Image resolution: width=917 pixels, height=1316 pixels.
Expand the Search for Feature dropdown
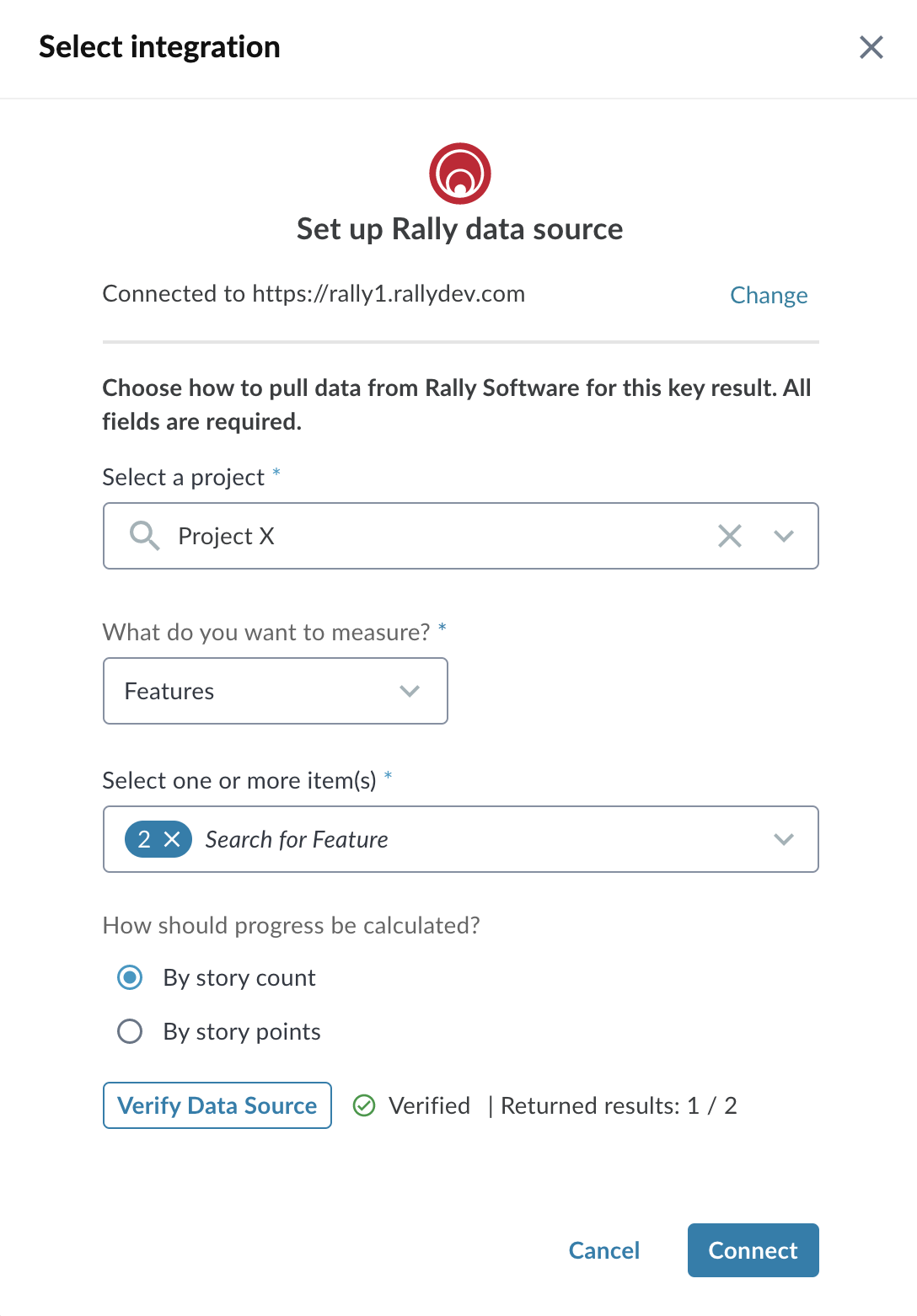coord(784,839)
